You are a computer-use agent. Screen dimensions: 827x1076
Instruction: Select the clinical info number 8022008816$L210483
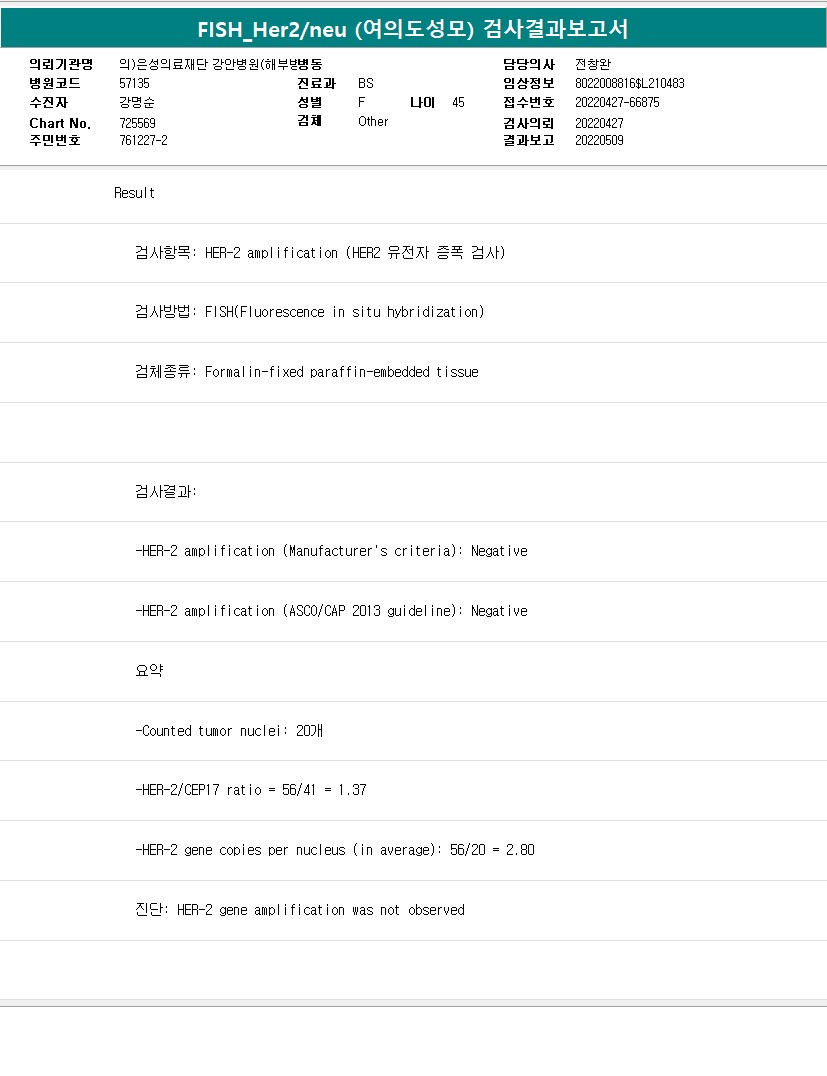[629, 83]
